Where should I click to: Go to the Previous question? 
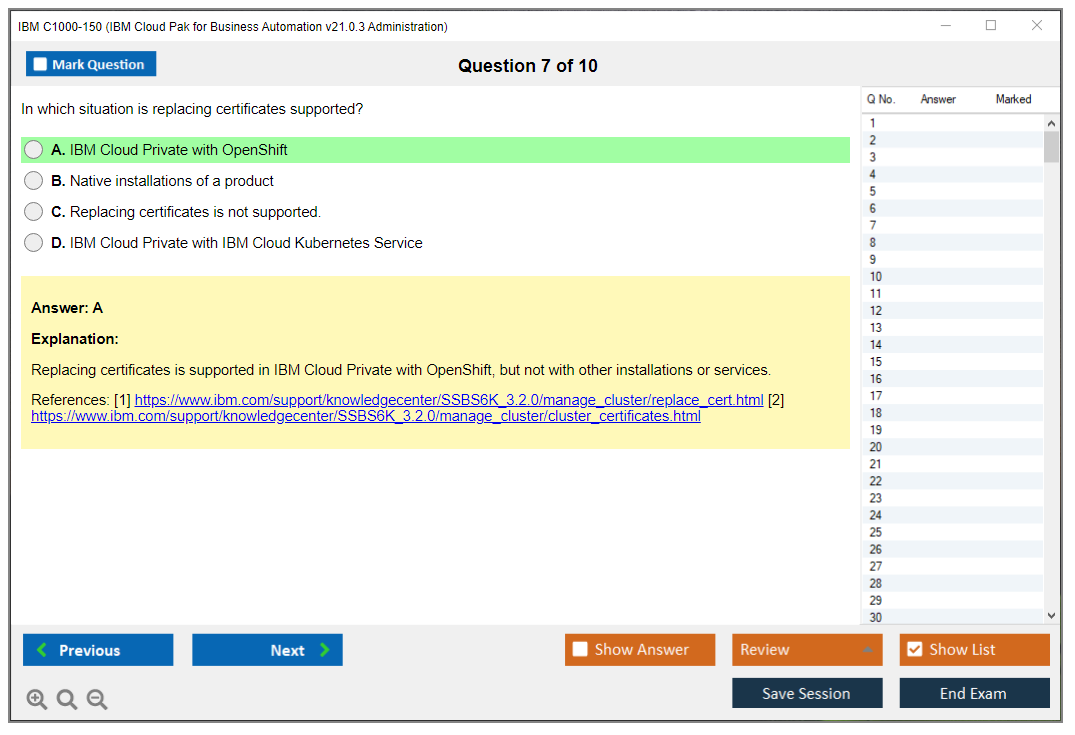(x=98, y=650)
